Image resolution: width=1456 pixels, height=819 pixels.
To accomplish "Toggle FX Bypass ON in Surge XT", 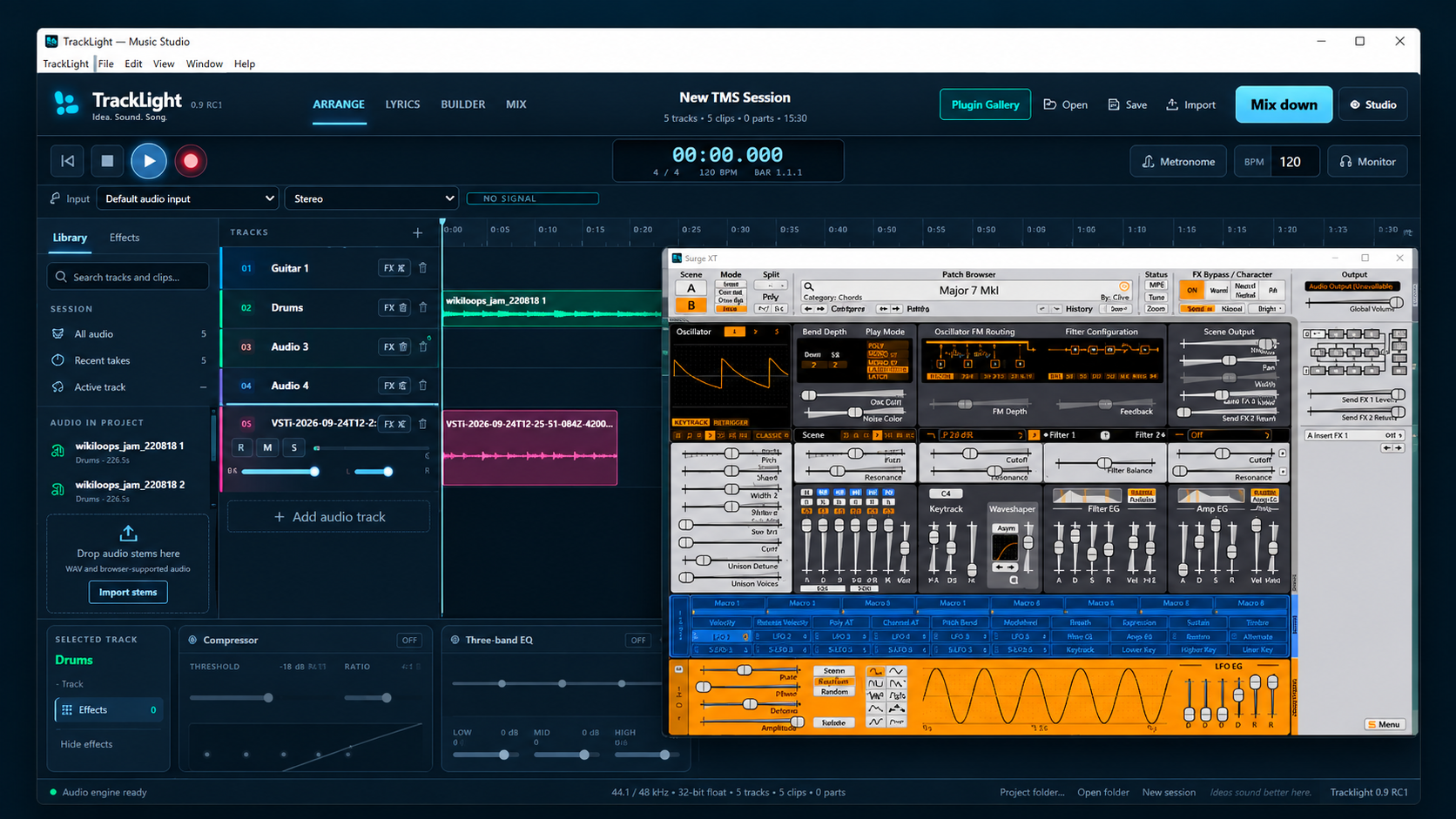I will tap(1192, 290).
